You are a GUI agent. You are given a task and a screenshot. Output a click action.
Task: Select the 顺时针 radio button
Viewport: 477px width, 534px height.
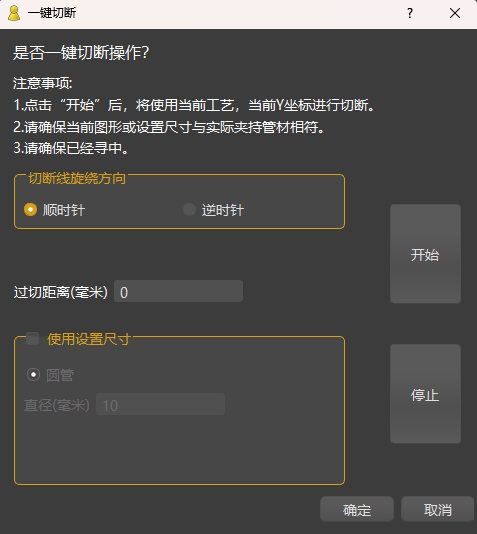pyautogui.click(x=30, y=209)
